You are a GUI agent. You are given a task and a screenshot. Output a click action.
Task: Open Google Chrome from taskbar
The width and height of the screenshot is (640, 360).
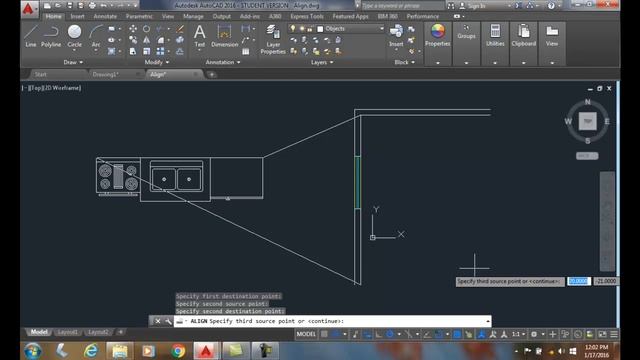[178, 351]
